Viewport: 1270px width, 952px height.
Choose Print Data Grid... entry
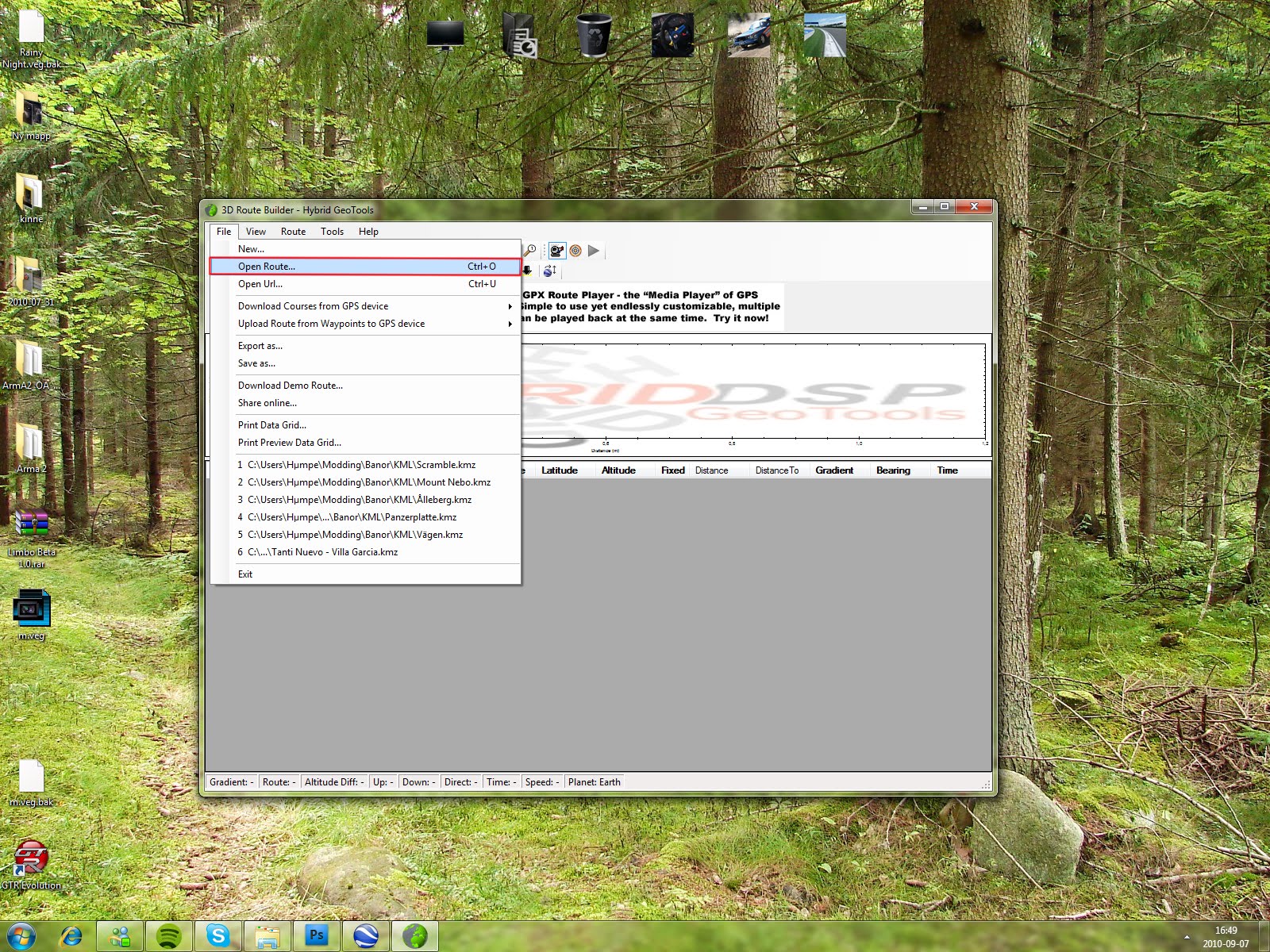[365, 425]
